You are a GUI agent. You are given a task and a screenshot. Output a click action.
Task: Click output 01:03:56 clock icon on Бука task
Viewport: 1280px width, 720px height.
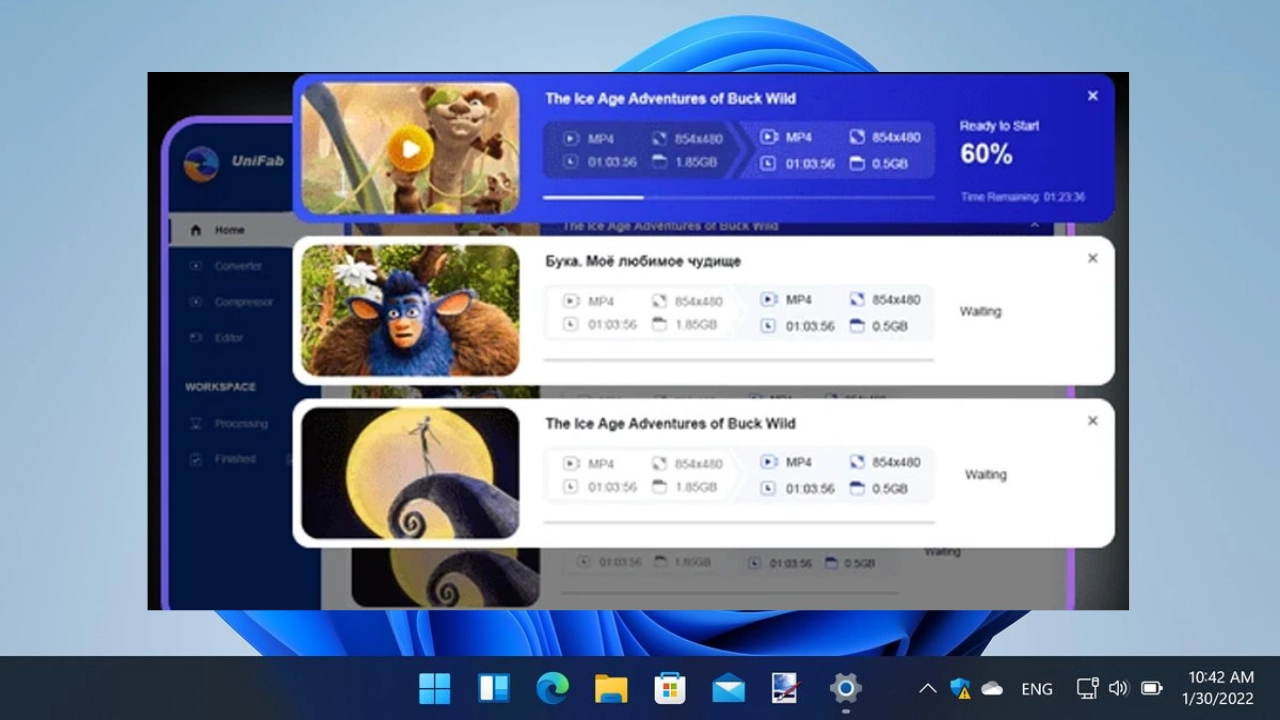click(768, 326)
